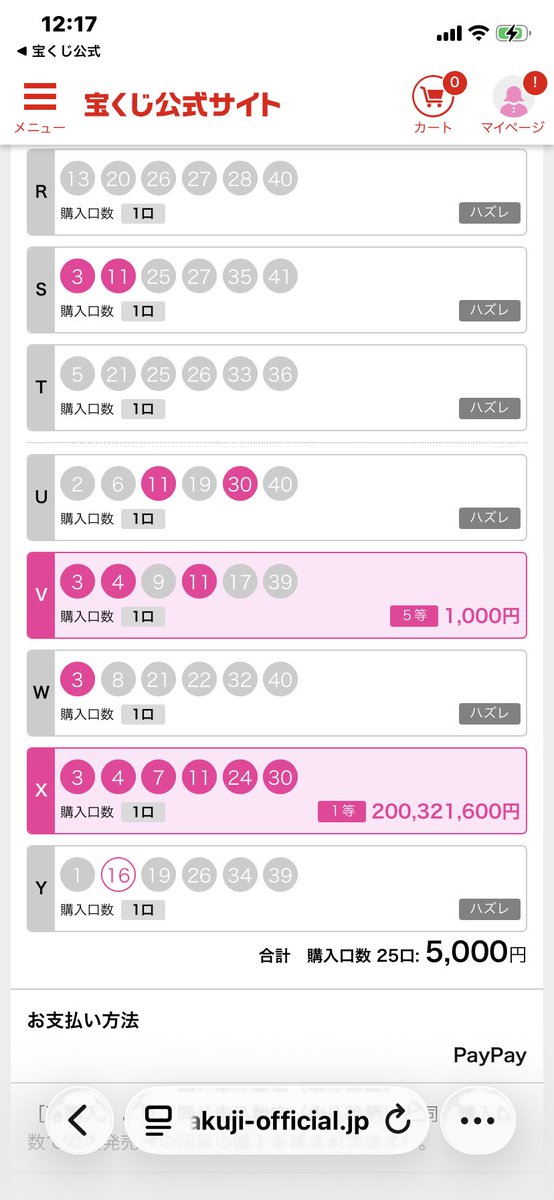
Task: Select pink number 24 in row X
Action: point(240,778)
